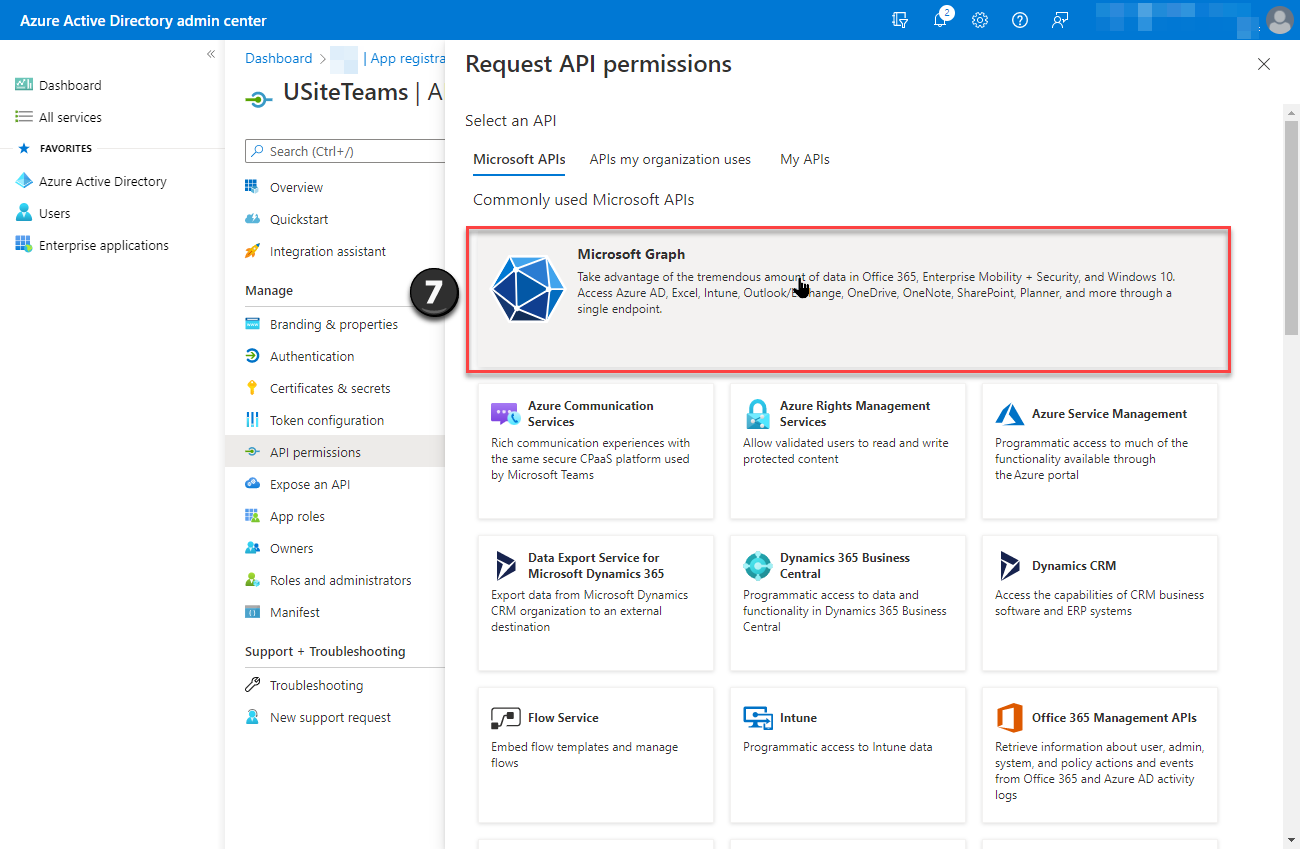Choose the Office 365 Management APIs card
This screenshot has height=849, width=1300.
[1100, 755]
